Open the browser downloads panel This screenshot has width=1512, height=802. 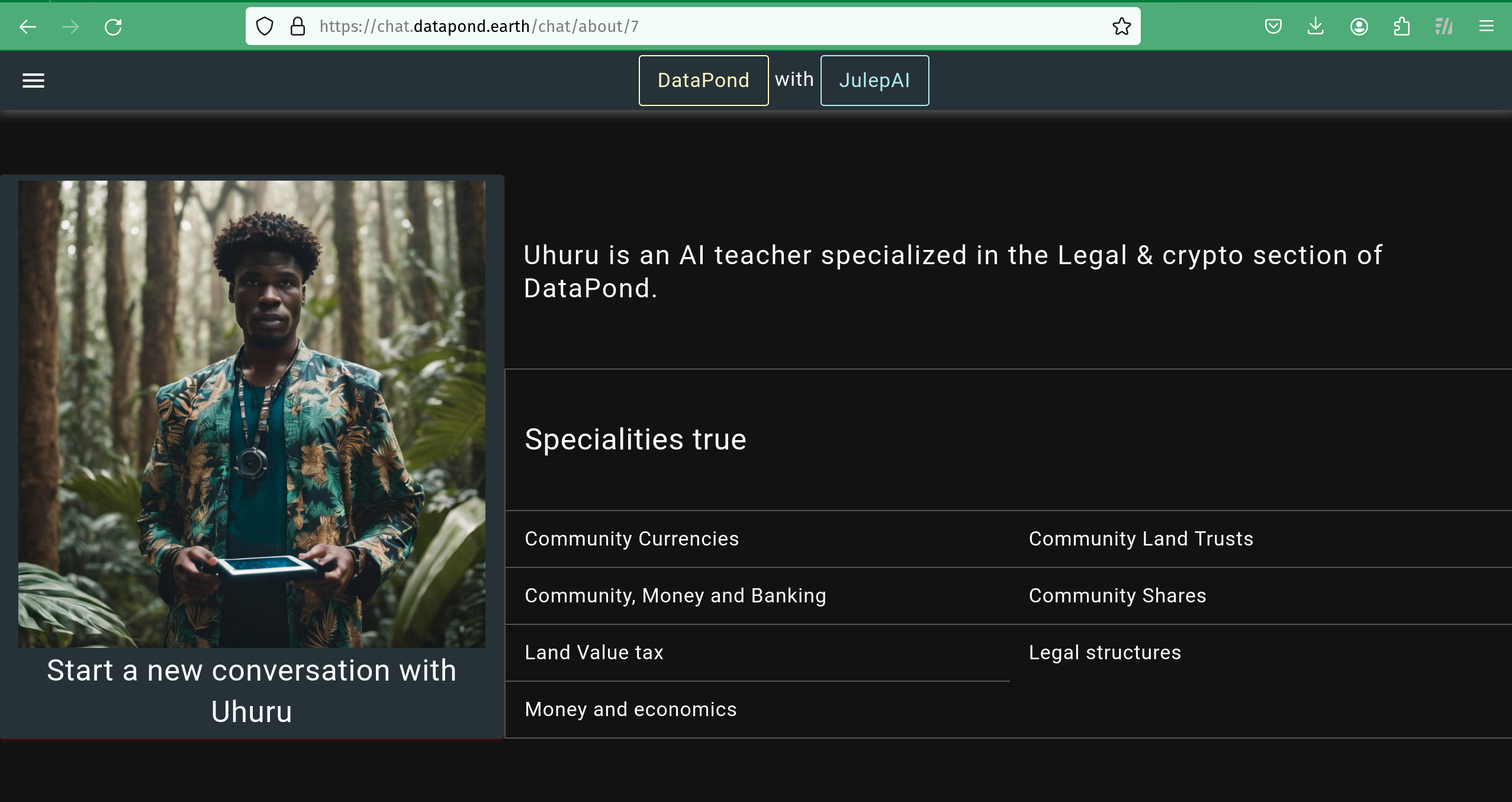[x=1315, y=27]
